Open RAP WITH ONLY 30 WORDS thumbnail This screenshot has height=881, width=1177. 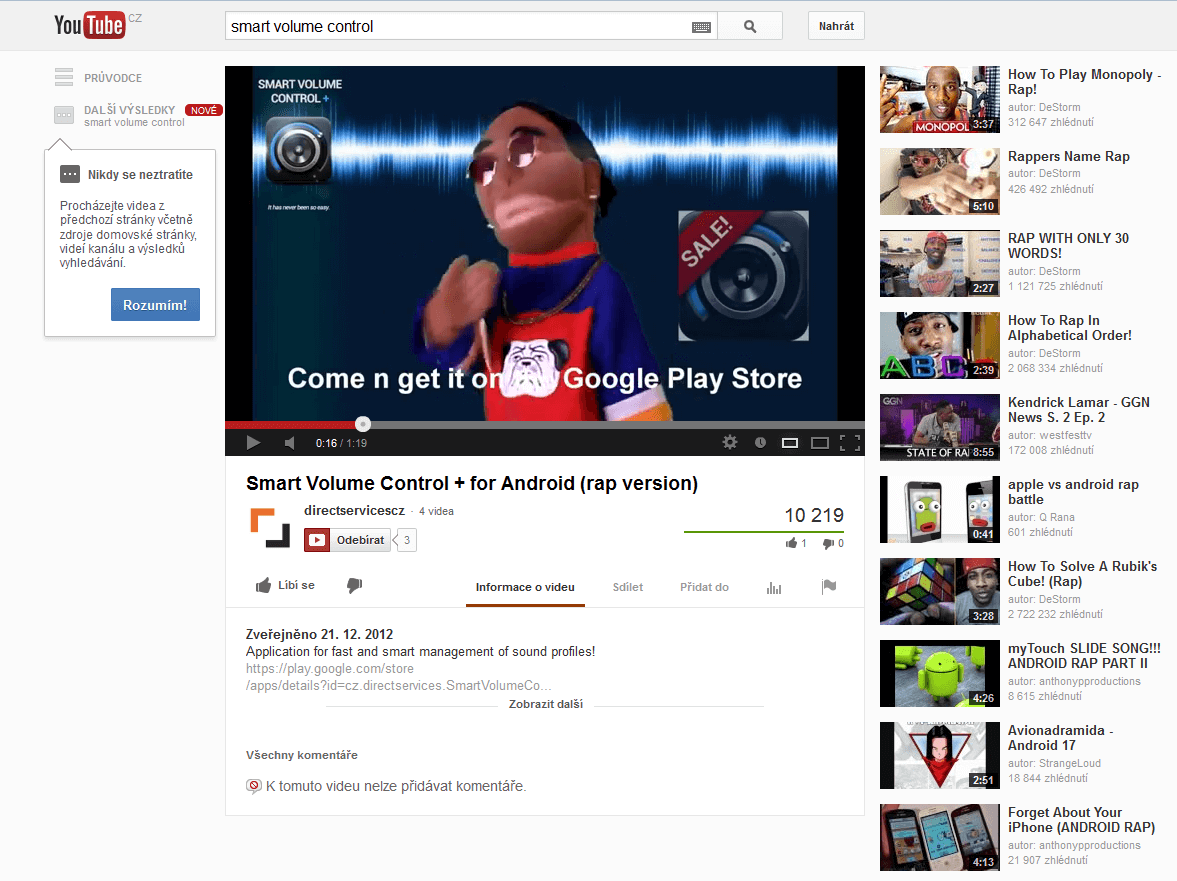click(x=940, y=263)
